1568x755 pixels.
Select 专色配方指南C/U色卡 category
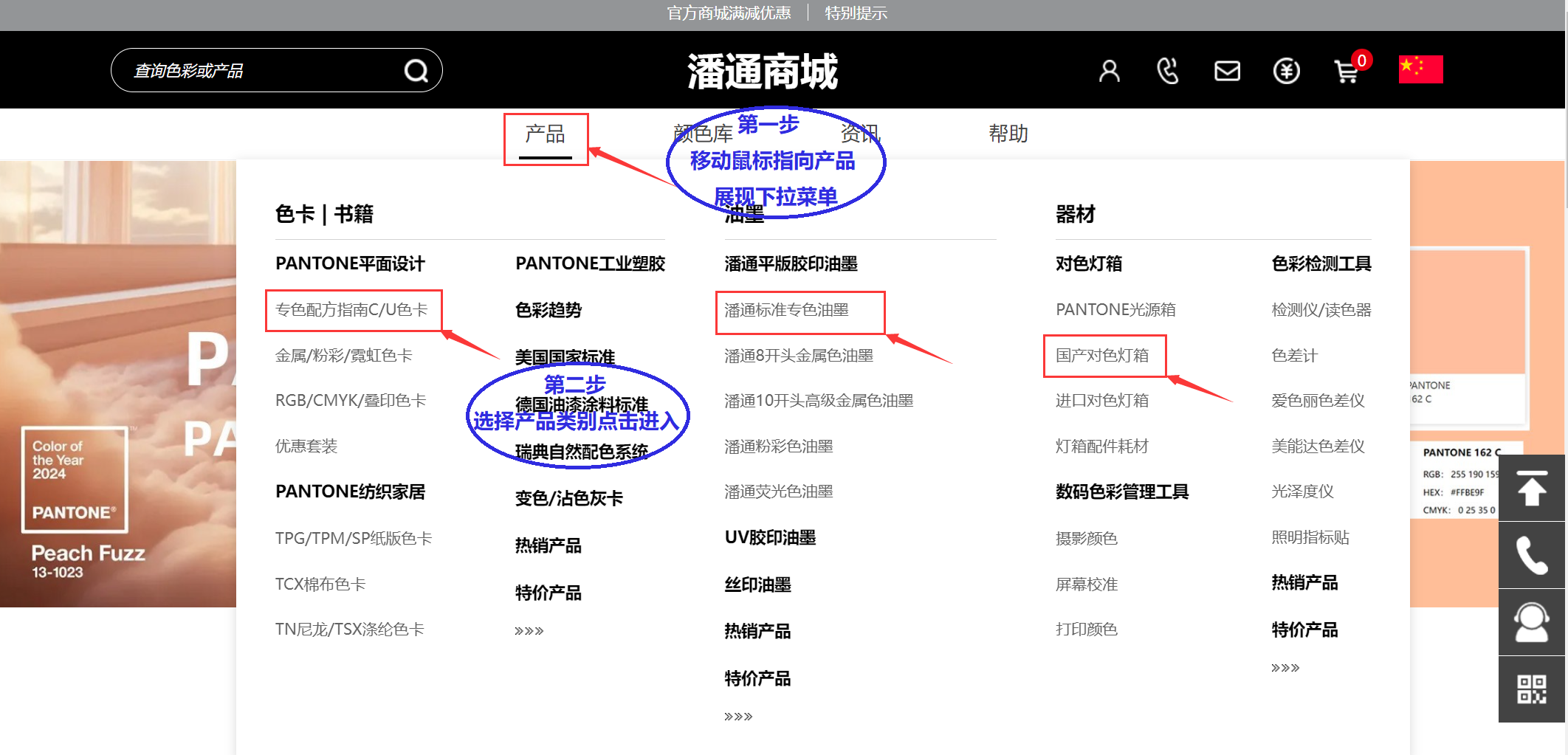coord(352,311)
